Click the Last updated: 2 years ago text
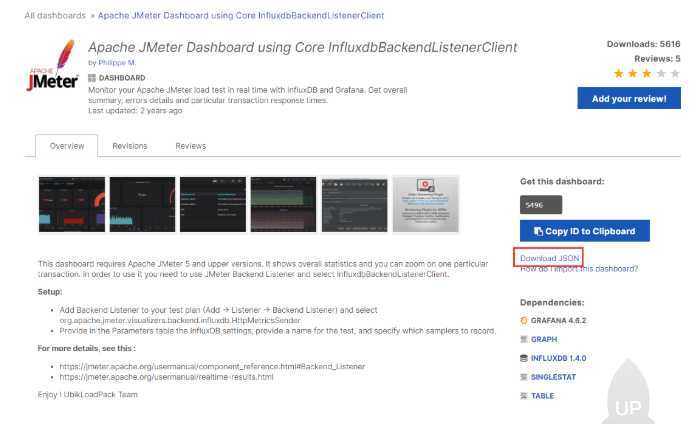The height and width of the screenshot is (424, 697). pyautogui.click(x=135, y=110)
